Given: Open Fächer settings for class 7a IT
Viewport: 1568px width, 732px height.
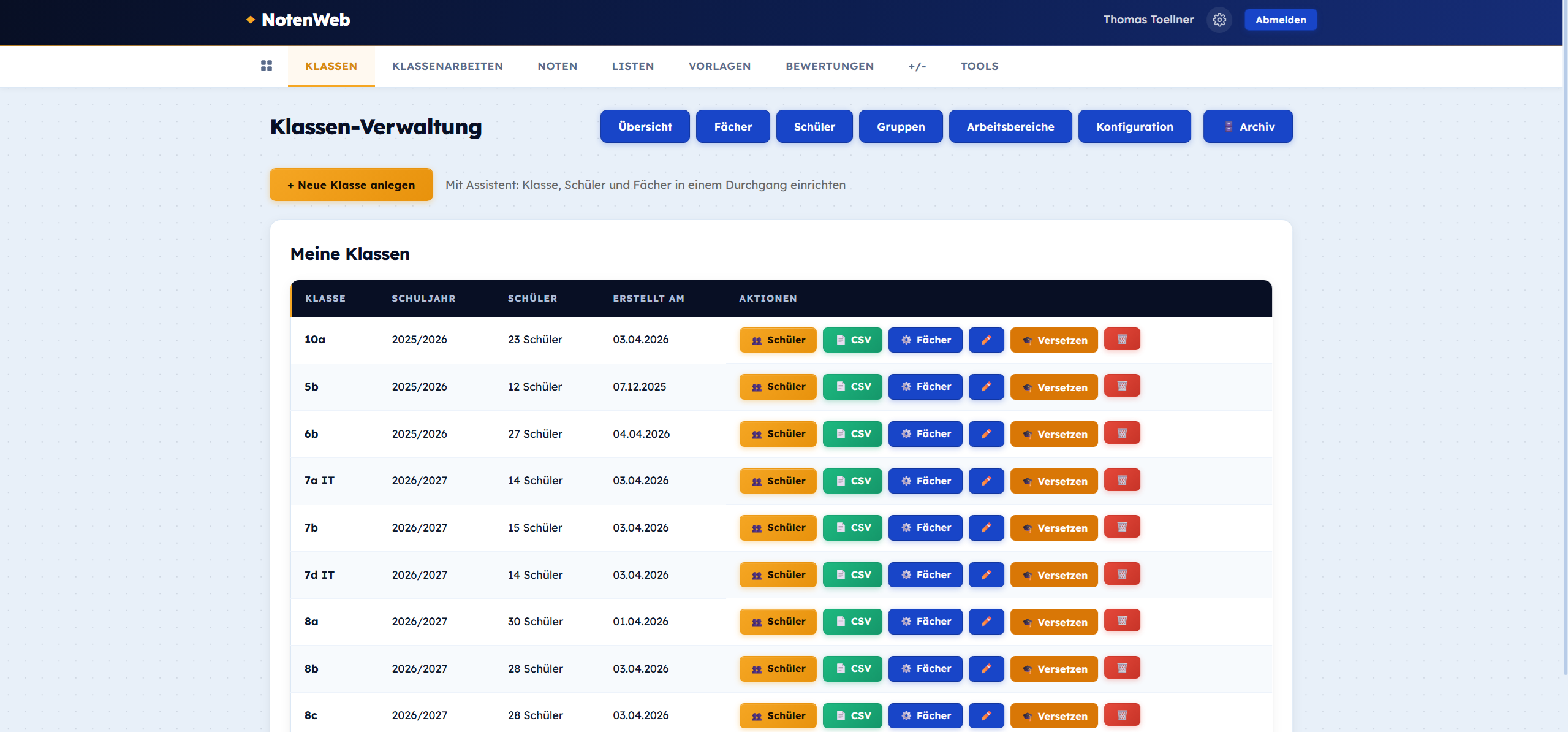Looking at the screenshot, I should point(925,481).
